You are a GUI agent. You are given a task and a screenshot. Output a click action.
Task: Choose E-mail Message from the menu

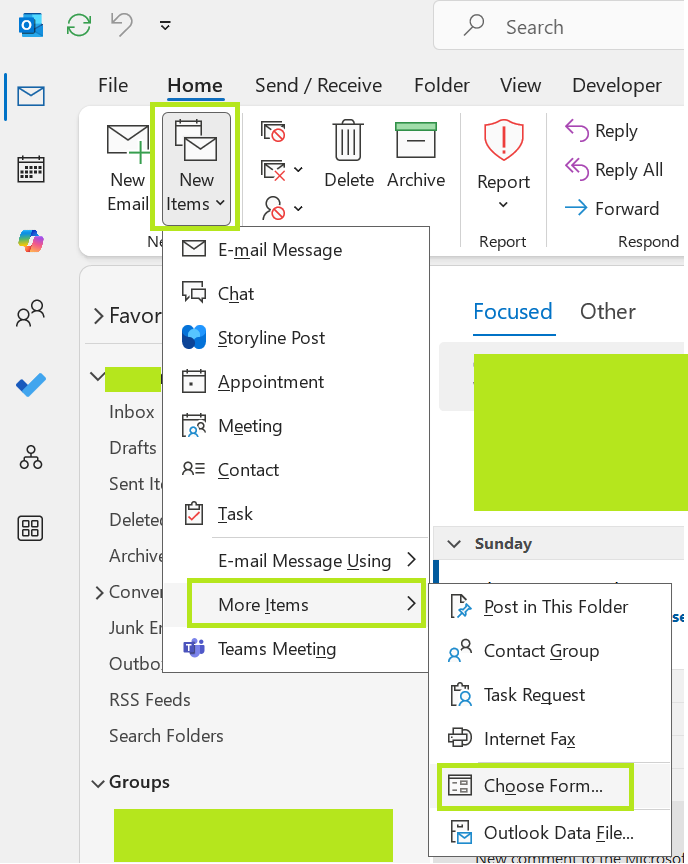pyautogui.click(x=296, y=250)
